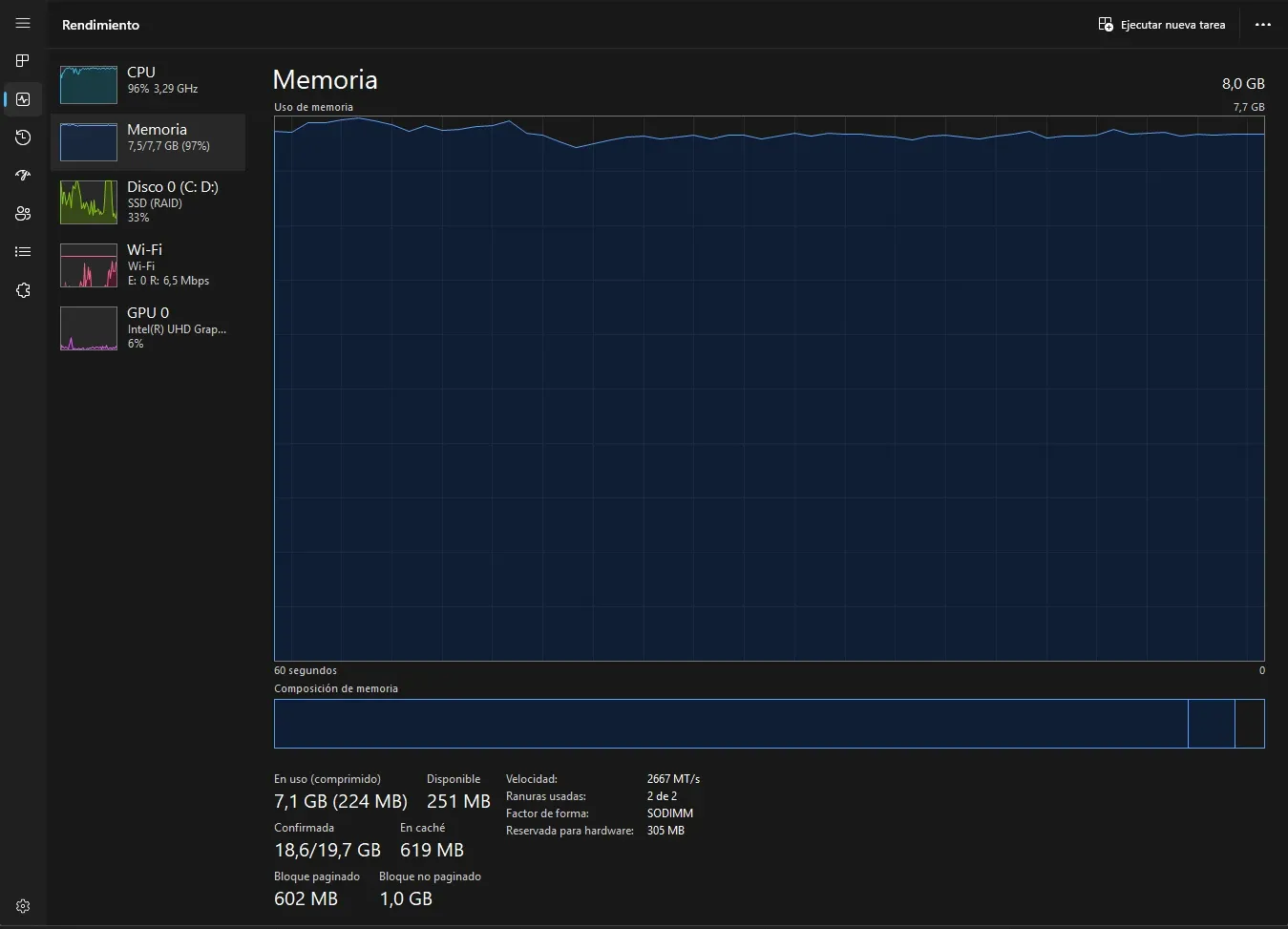Click the Intel(R) UHD Graphics text
The width and height of the screenshot is (1288, 929).
pyautogui.click(x=177, y=329)
